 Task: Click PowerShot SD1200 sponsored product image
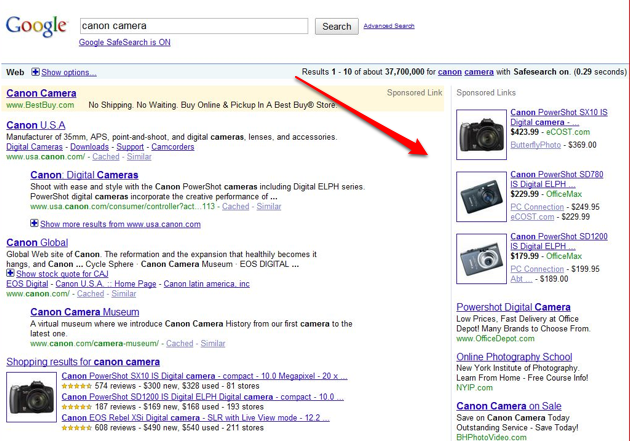[x=481, y=259]
